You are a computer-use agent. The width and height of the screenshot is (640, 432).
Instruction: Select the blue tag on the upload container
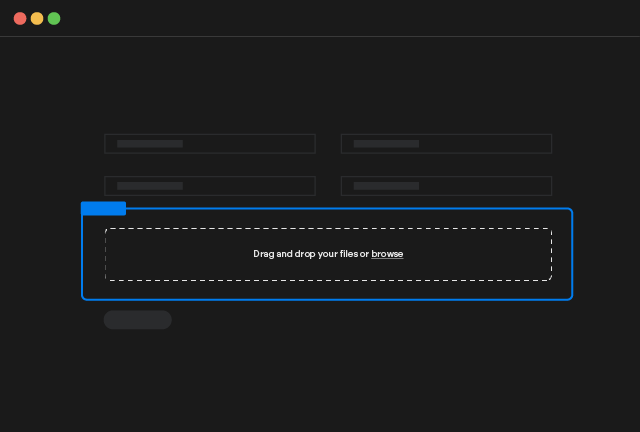[103, 208]
